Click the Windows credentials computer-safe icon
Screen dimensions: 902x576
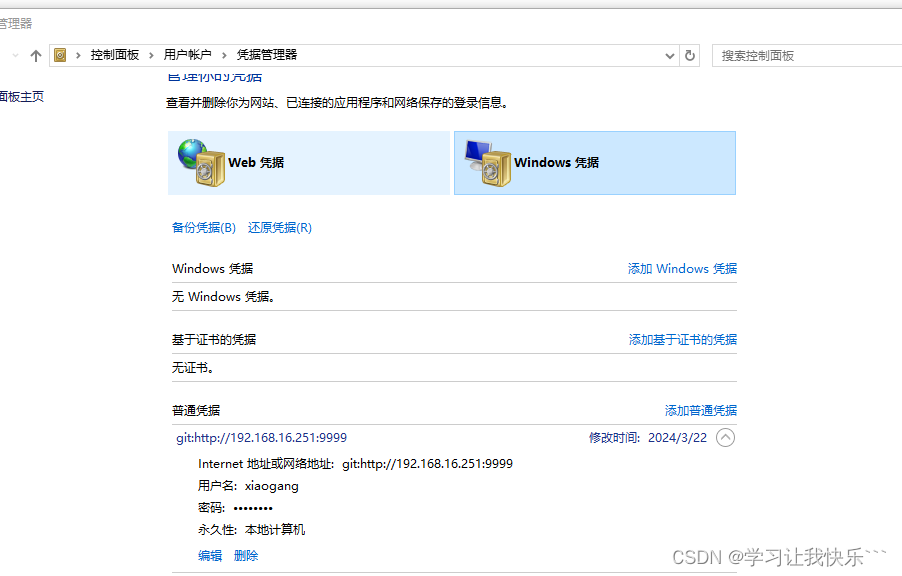488,163
